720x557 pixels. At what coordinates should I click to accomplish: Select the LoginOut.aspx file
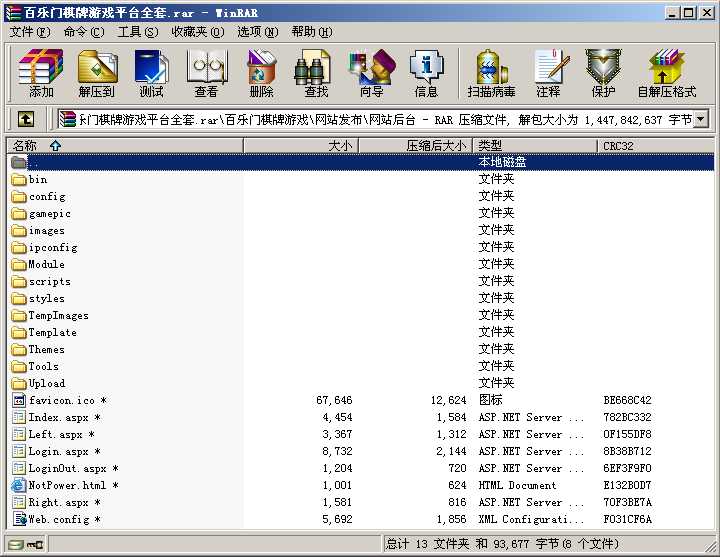(x=361, y=468)
